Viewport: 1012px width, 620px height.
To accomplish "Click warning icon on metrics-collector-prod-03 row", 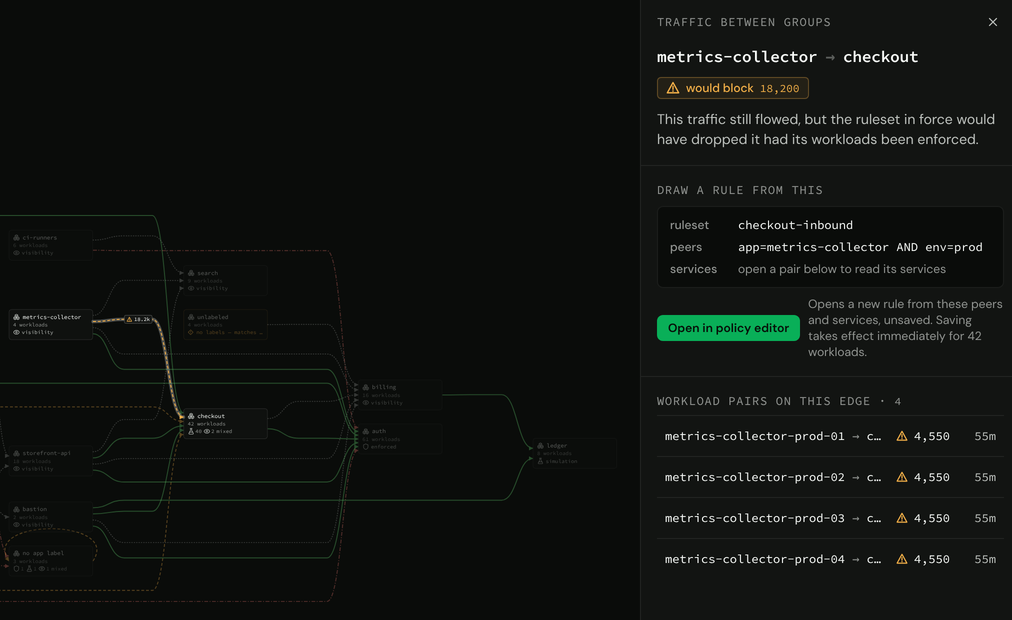I will (x=902, y=518).
